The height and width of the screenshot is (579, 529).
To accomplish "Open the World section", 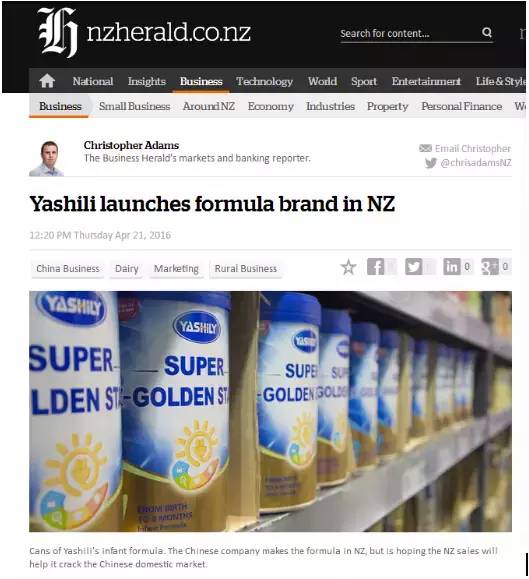I will point(322,81).
